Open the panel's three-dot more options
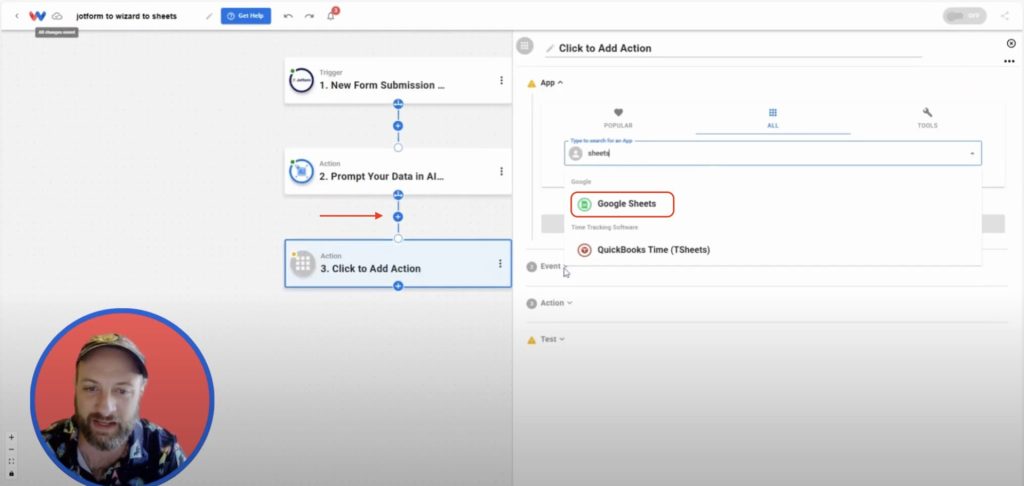 (x=1010, y=61)
